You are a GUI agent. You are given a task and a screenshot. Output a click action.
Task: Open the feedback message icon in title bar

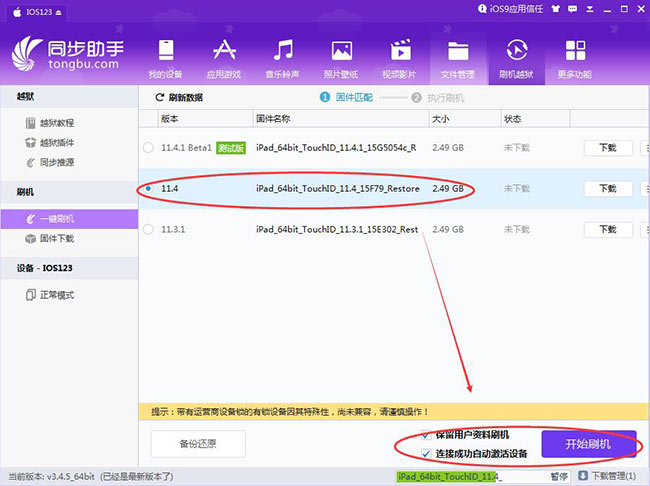point(572,9)
